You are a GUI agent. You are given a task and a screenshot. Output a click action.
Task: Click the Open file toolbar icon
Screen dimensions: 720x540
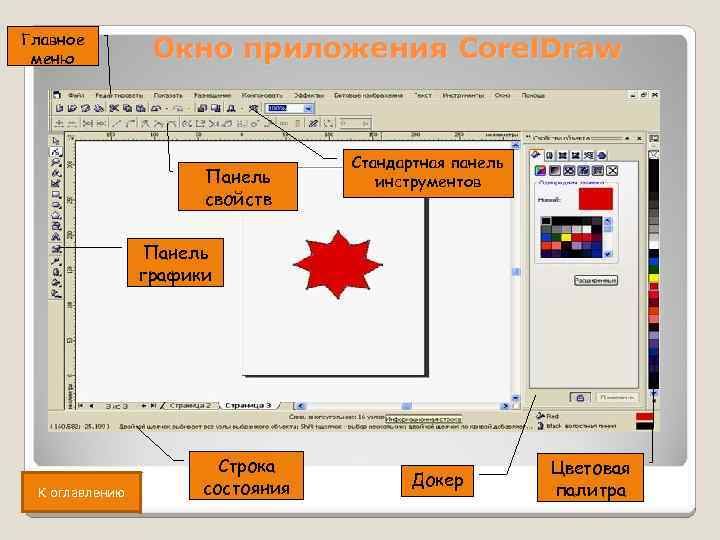(x=72, y=108)
